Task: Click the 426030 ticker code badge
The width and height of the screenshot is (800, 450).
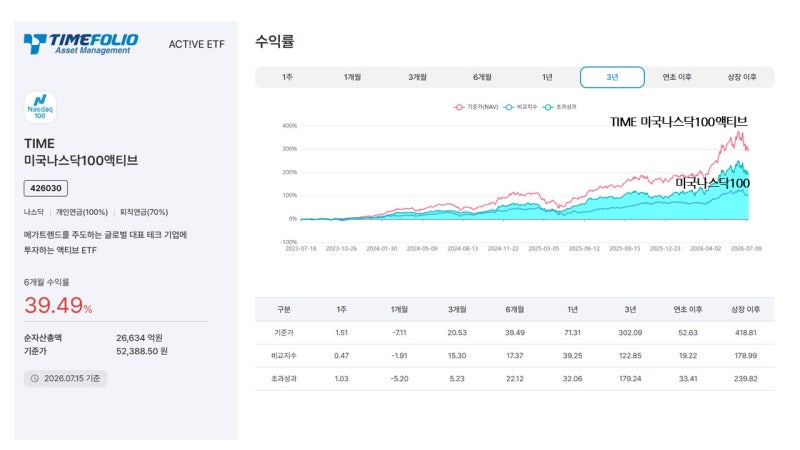Action: 45,188
